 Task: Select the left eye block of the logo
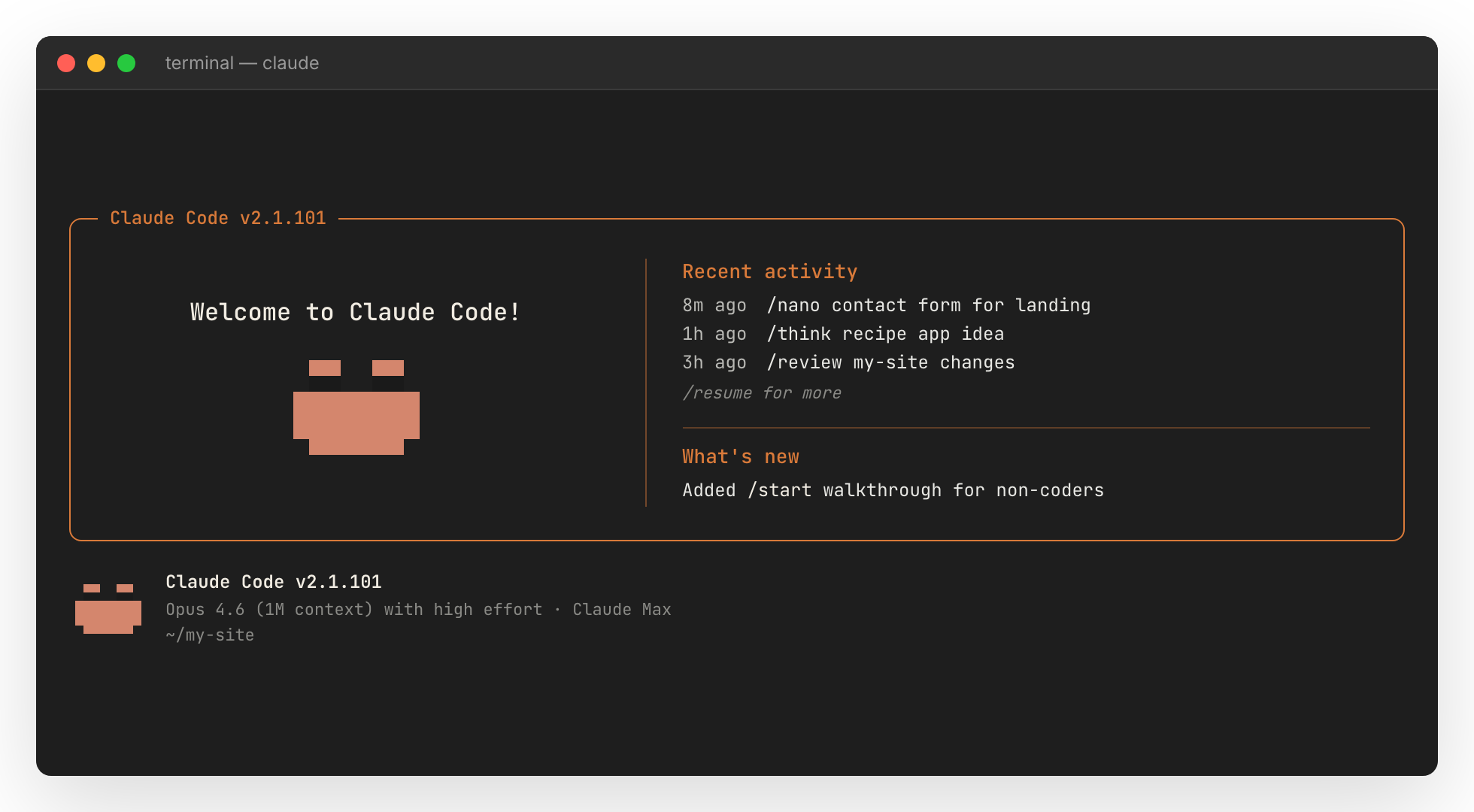click(x=325, y=368)
